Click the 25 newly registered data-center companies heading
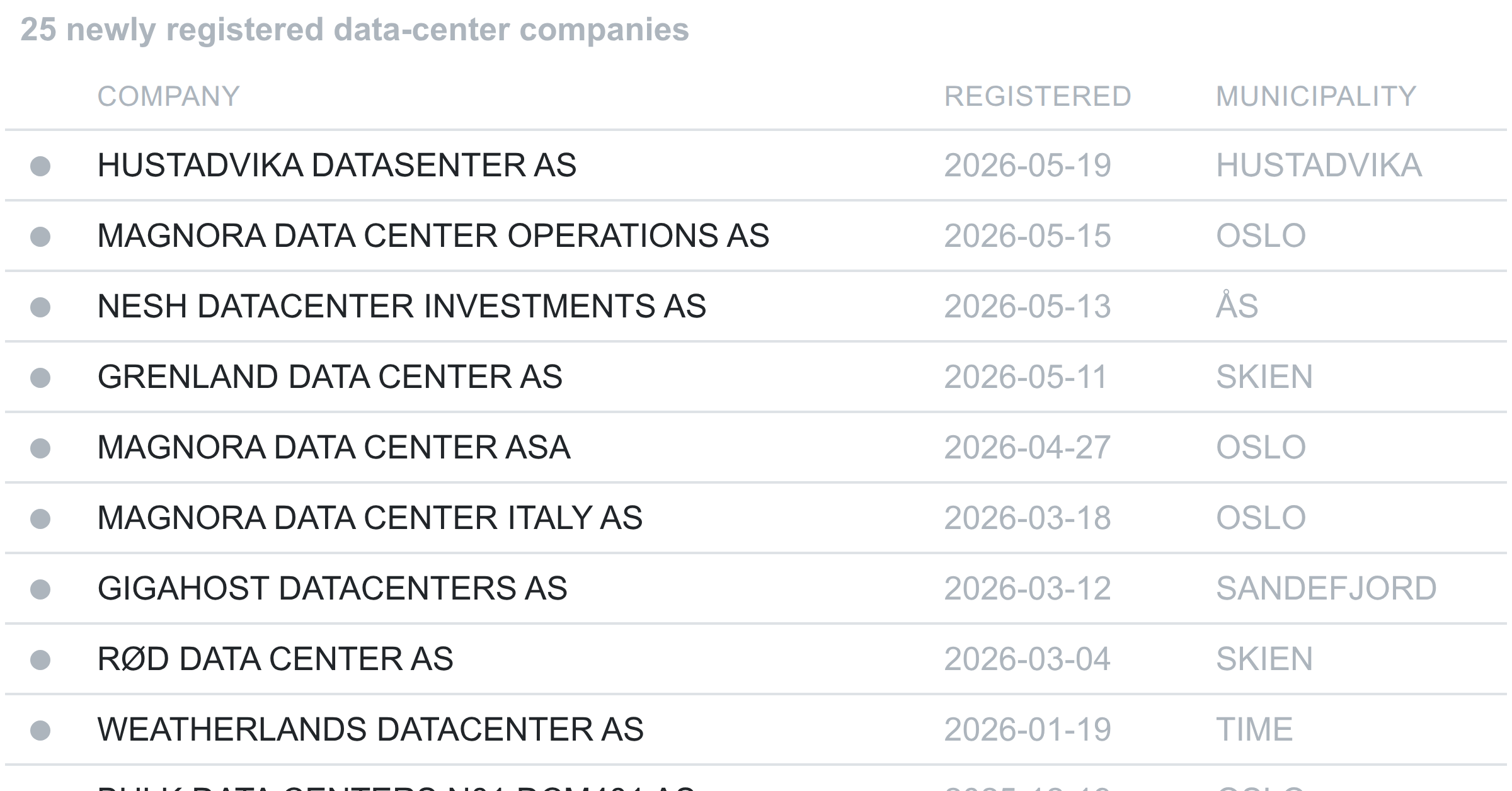1512x791 pixels. click(355, 30)
